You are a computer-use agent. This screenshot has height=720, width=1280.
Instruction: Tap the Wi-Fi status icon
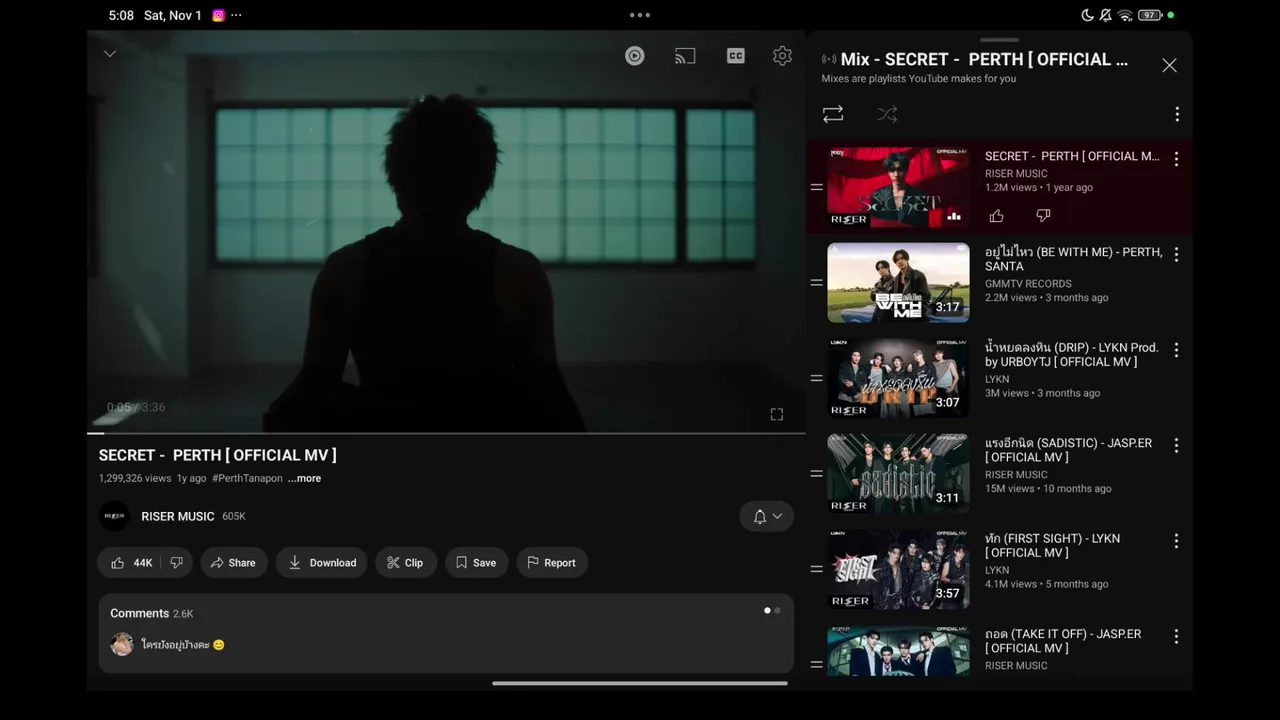click(x=1125, y=15)
